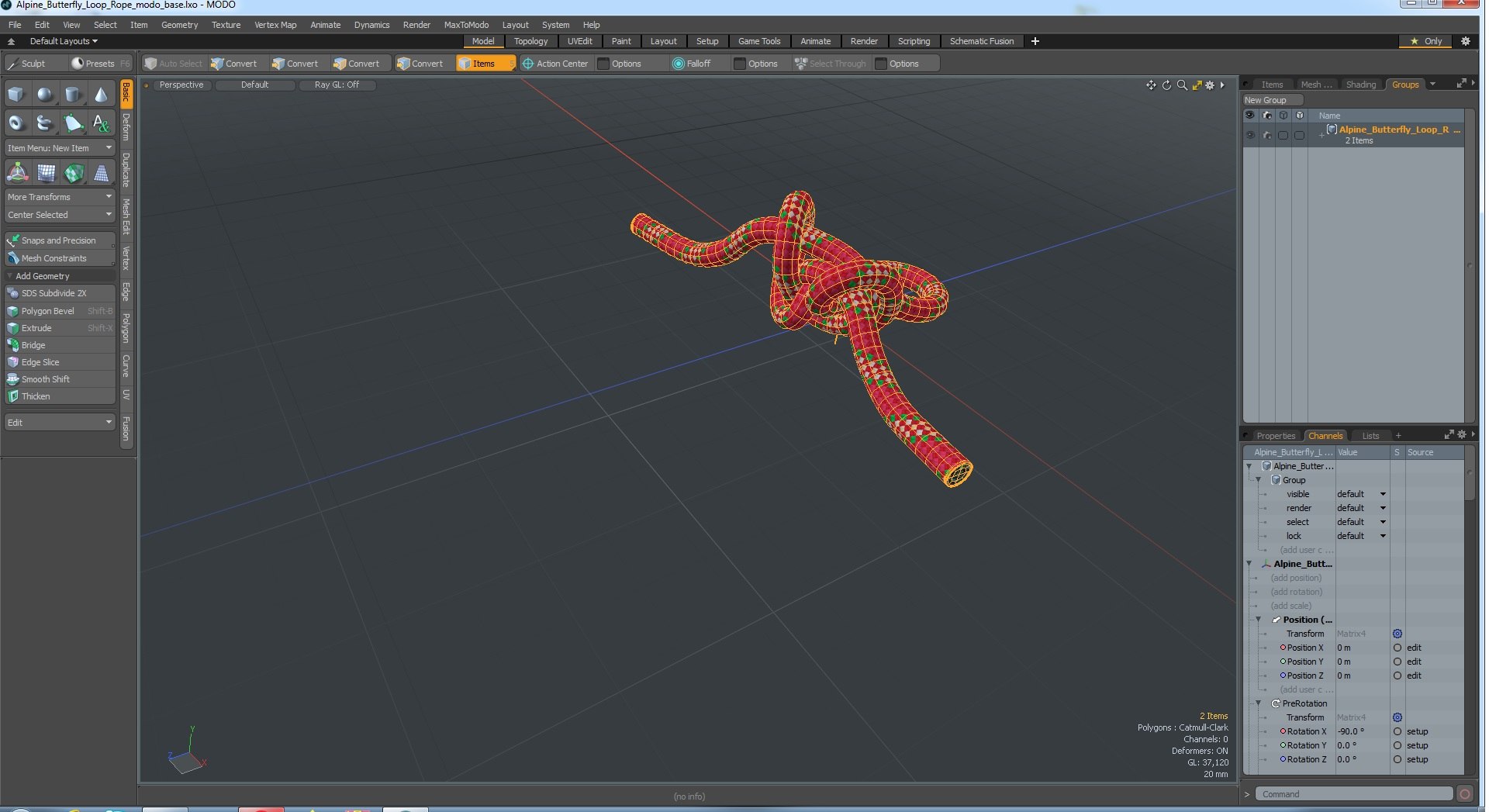1489x812 pixels.
Task: Open the viewport settings gear
Action: (x=1210, y=85)
